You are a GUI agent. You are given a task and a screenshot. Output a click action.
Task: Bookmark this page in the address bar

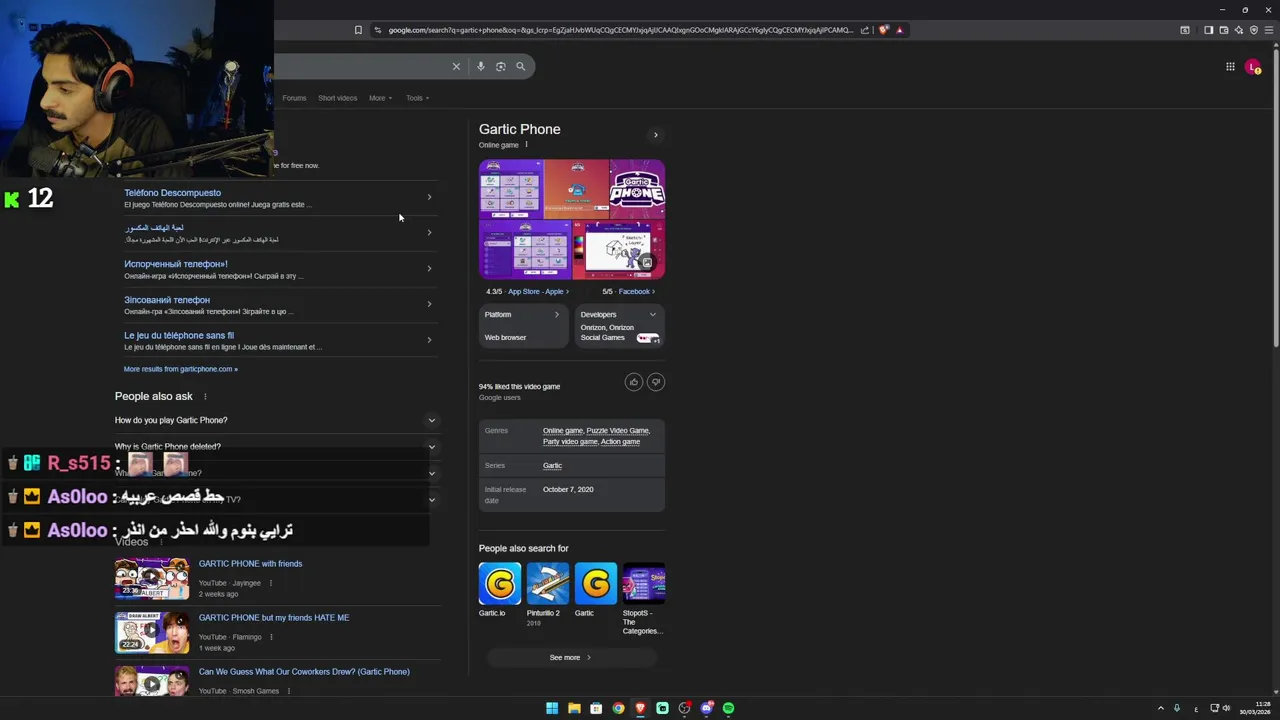[358, 30]
